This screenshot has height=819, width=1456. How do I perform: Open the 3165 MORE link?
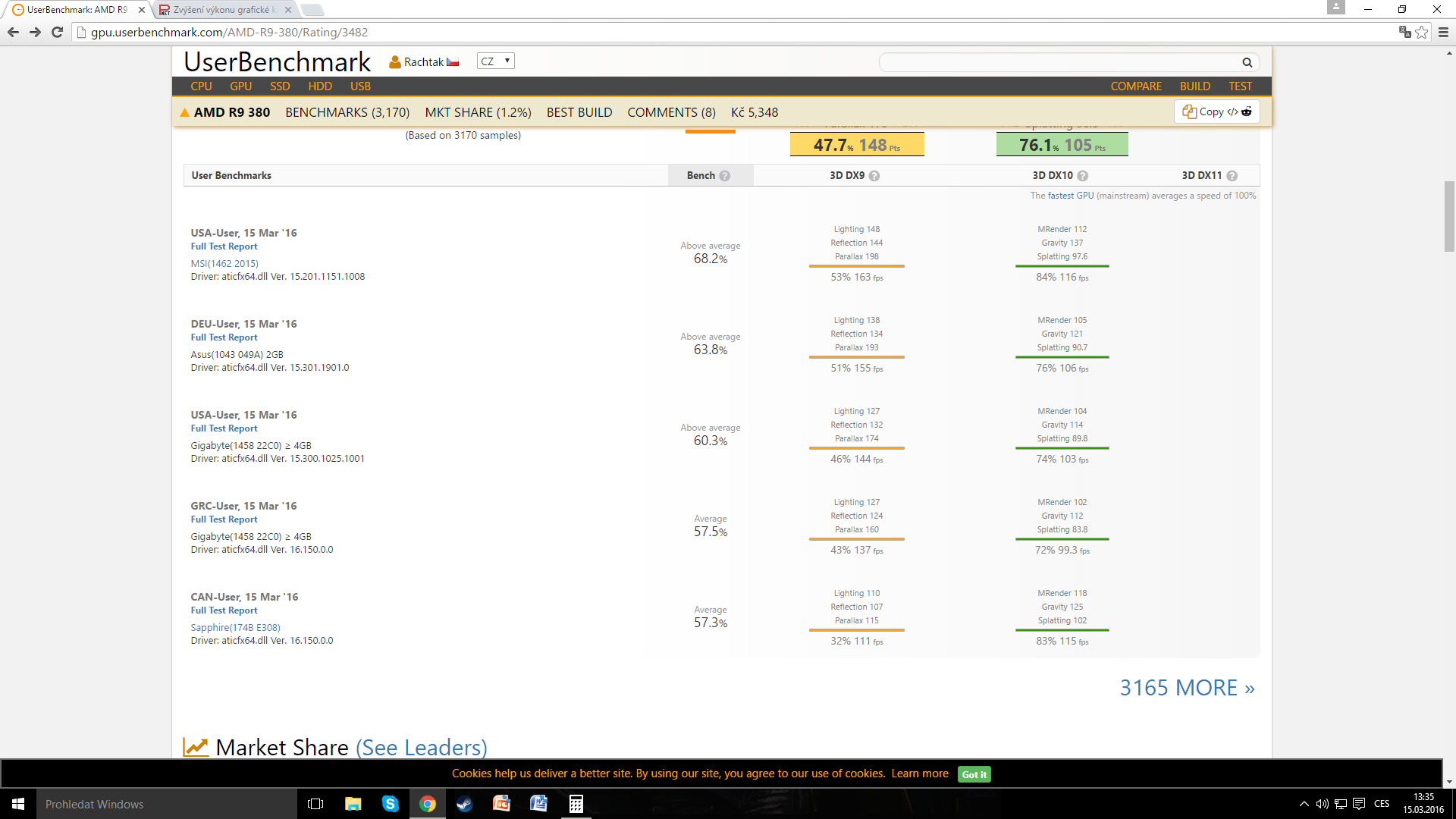tap(1187, 688)
